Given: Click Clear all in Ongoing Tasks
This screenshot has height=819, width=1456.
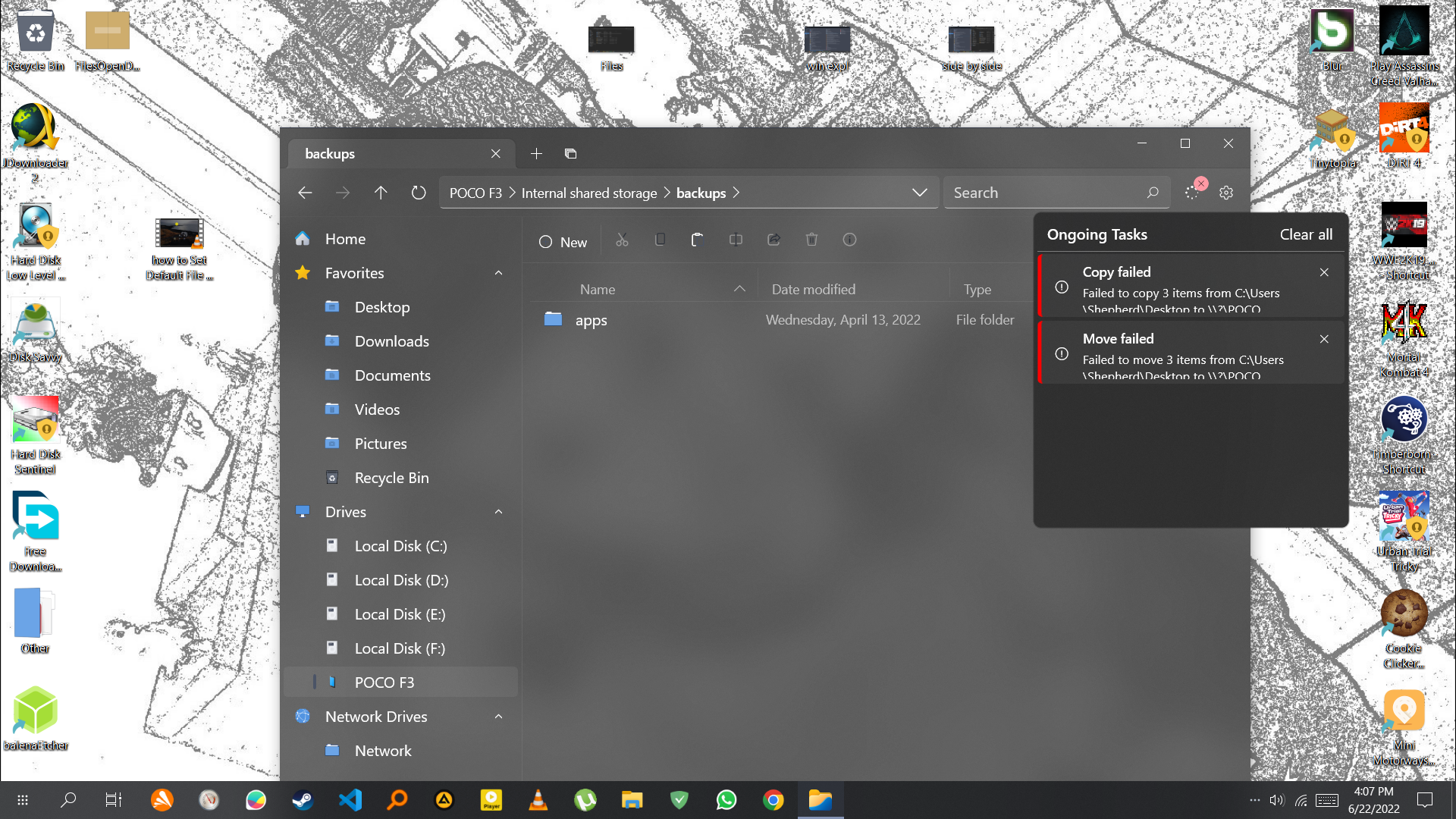Looking at the screenshot, I should point(1305,235).
